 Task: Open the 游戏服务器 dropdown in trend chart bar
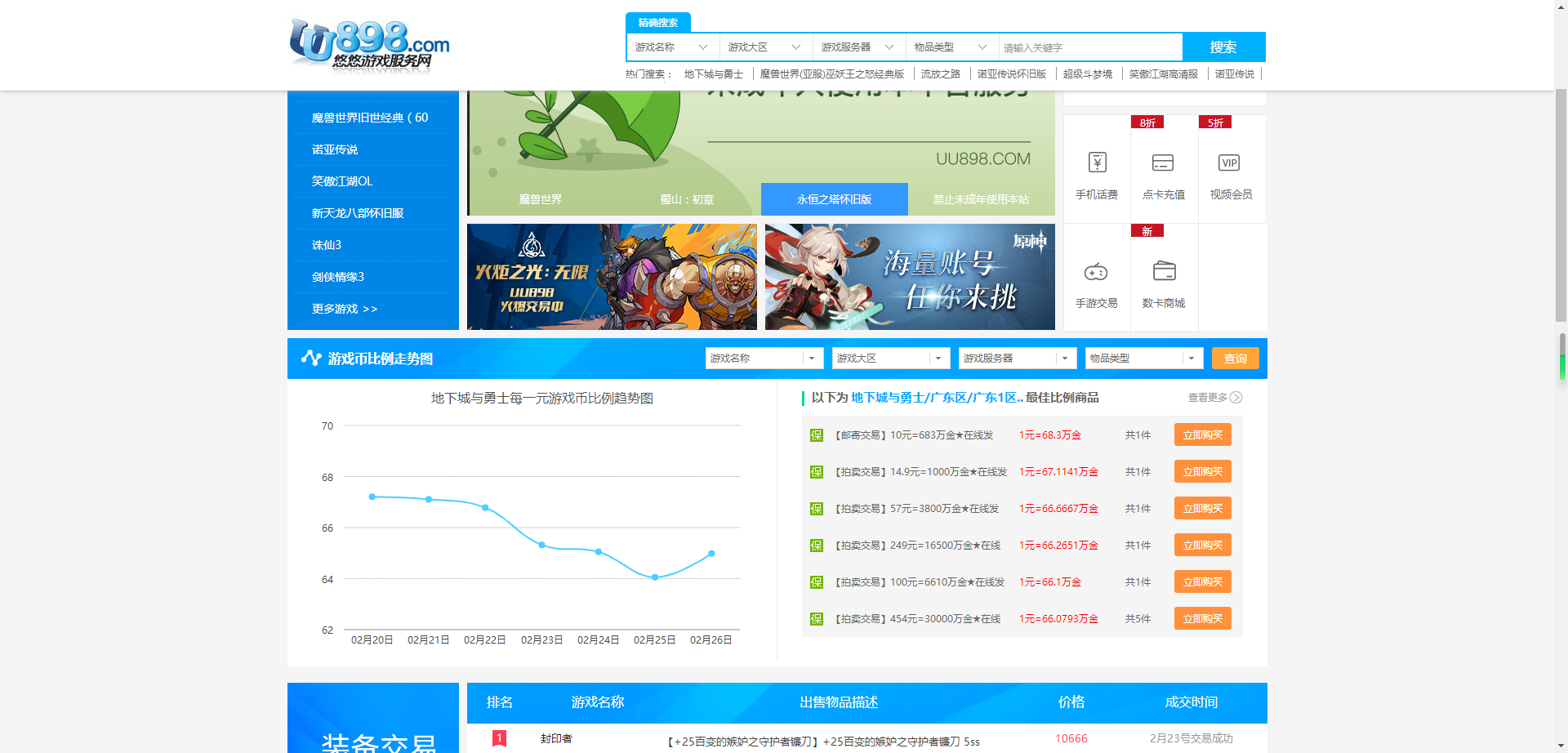tap(1018, 359)
